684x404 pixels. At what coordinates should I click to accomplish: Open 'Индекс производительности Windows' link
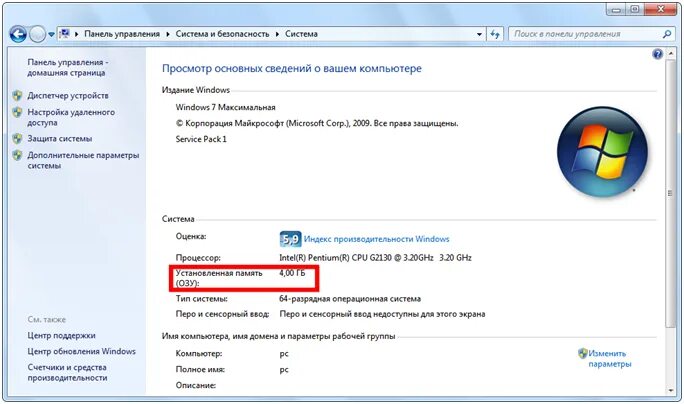376,239
